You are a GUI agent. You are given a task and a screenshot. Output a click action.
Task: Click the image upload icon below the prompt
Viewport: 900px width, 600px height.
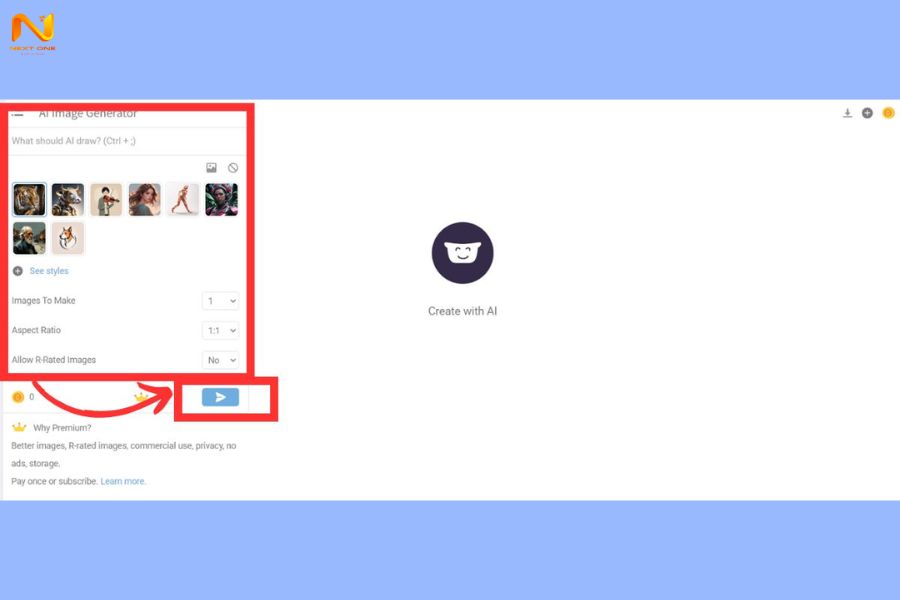(211, 168)
